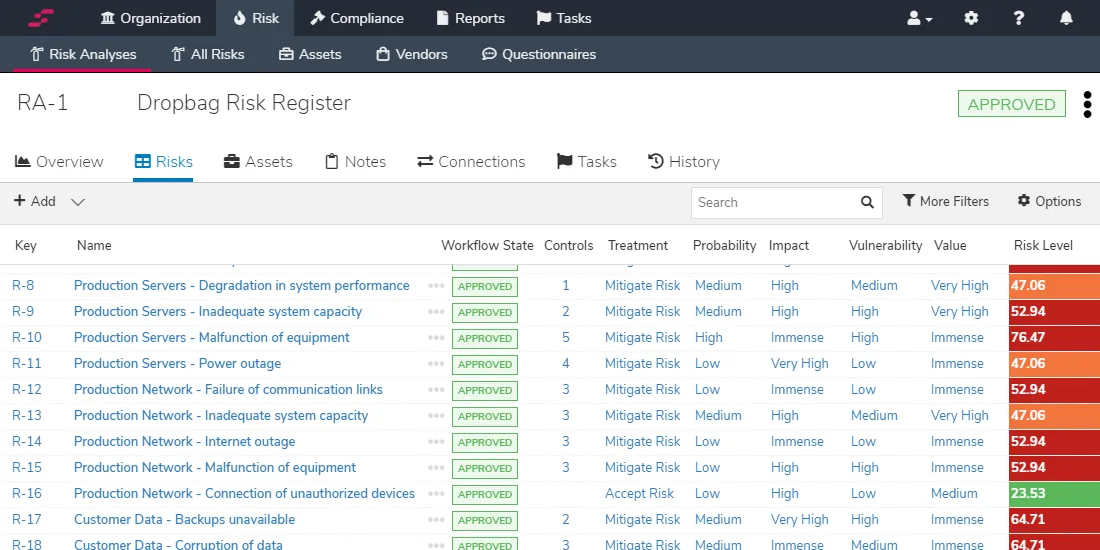Click the help question mark icon
The image size is (1100, 550).
tap(1019, 18)
